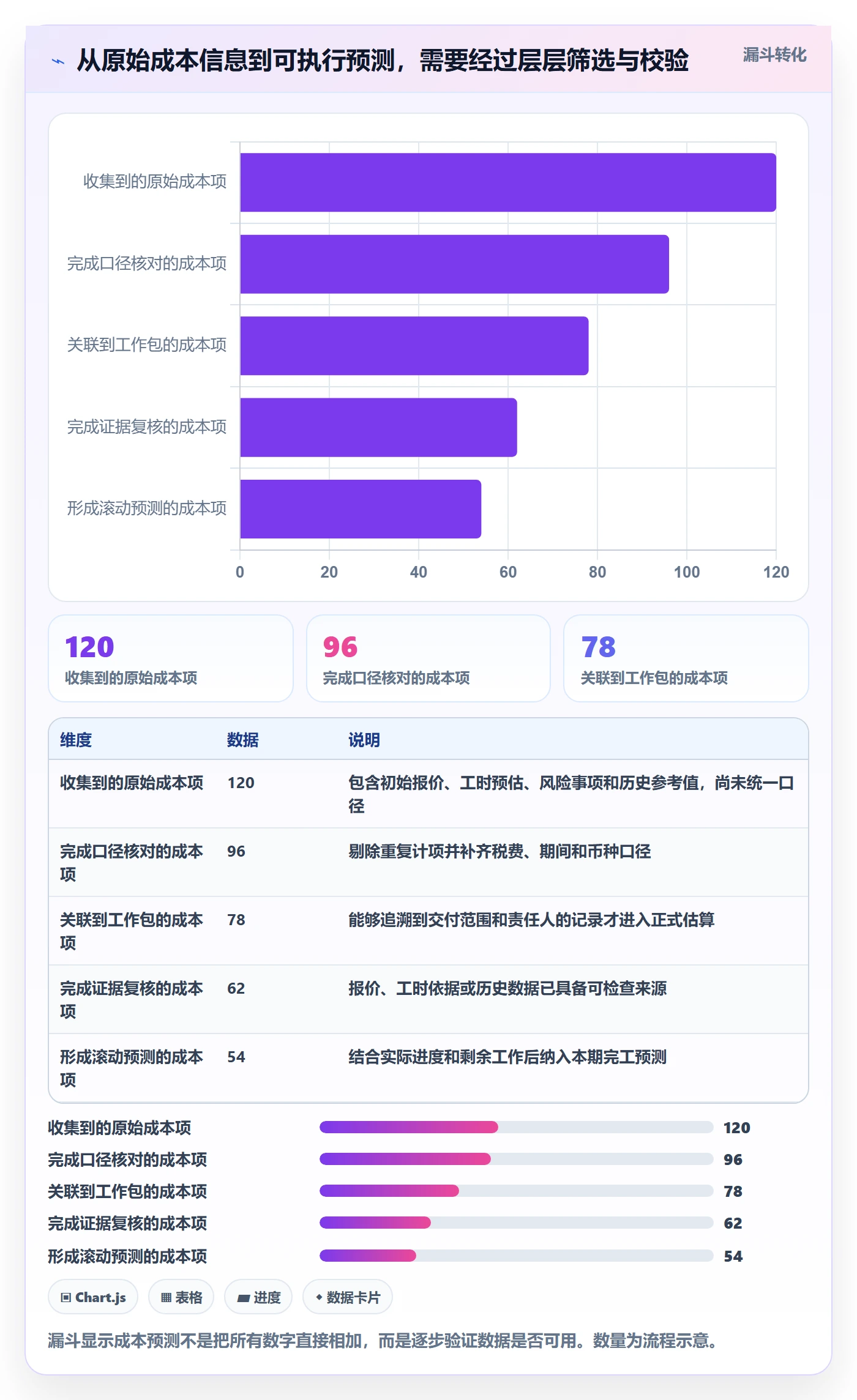Click the progress bar for 完成证据复核的成本项
The width and height of the screenshot is (857, 1400).
[516, 1223]
